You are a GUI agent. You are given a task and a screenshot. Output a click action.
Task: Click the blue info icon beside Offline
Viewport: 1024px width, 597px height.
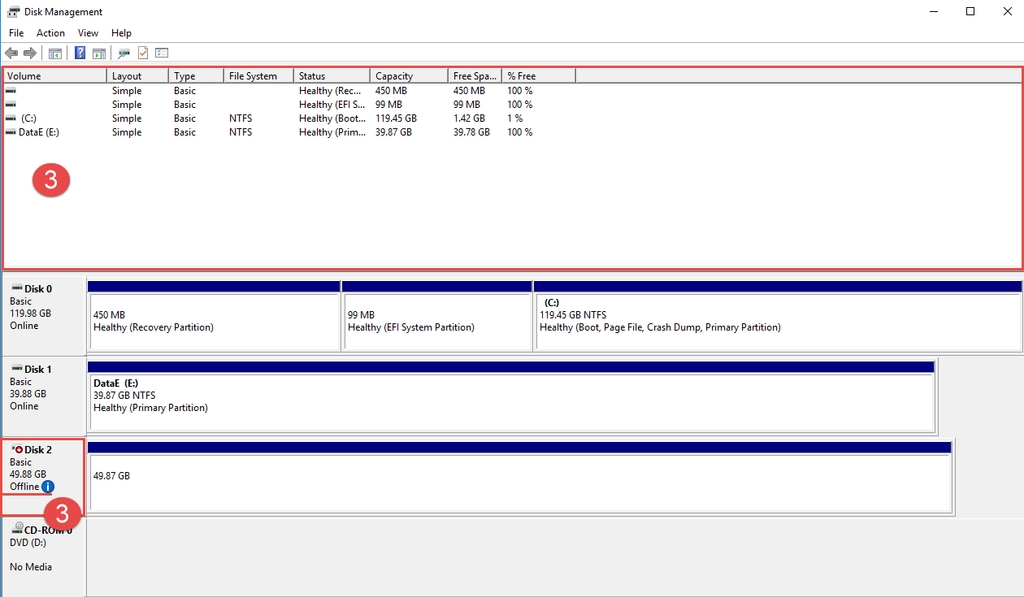tap(48, 487)
